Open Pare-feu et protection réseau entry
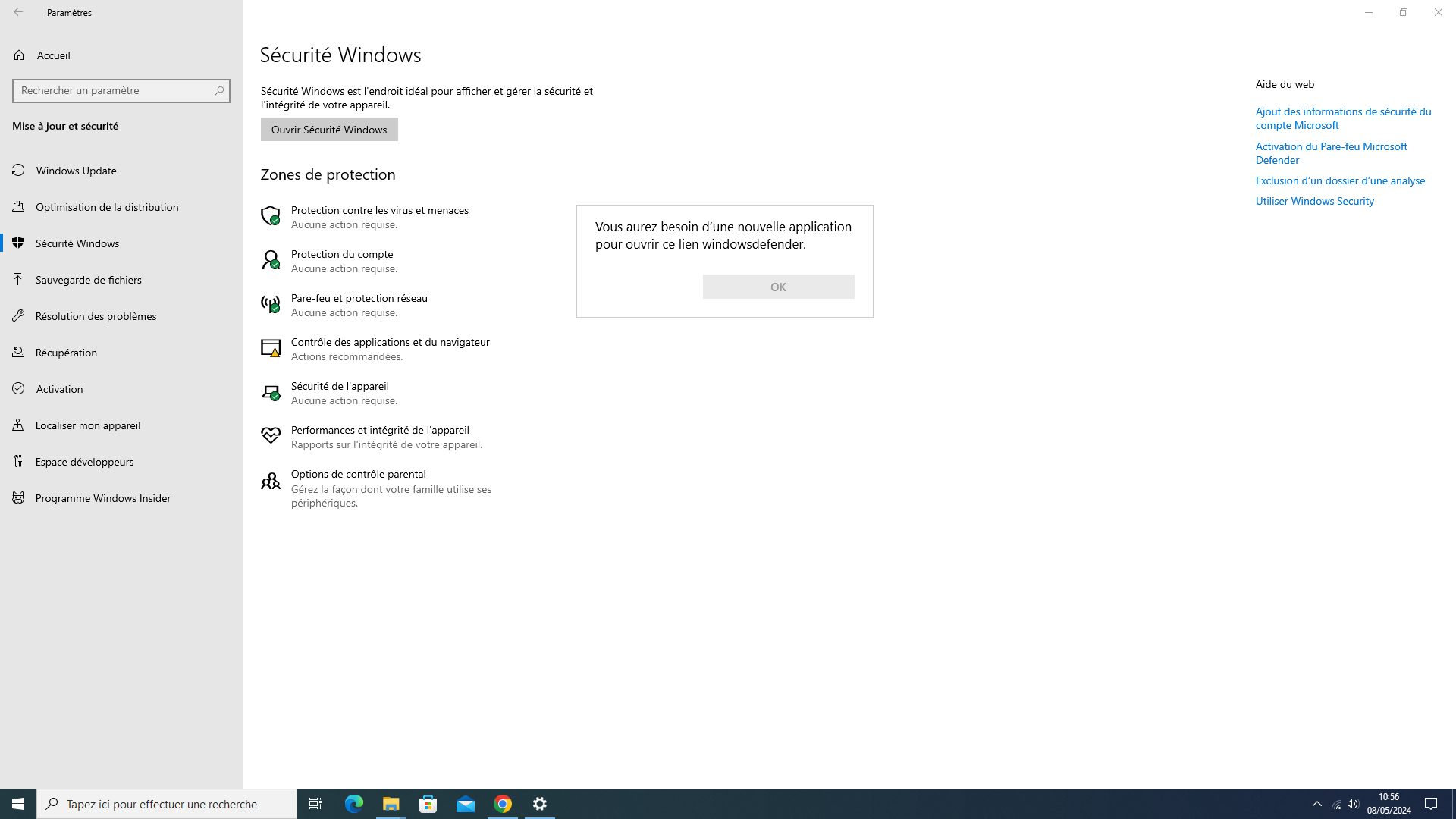This screenshot has width=1456, height=819. [379, 305]
